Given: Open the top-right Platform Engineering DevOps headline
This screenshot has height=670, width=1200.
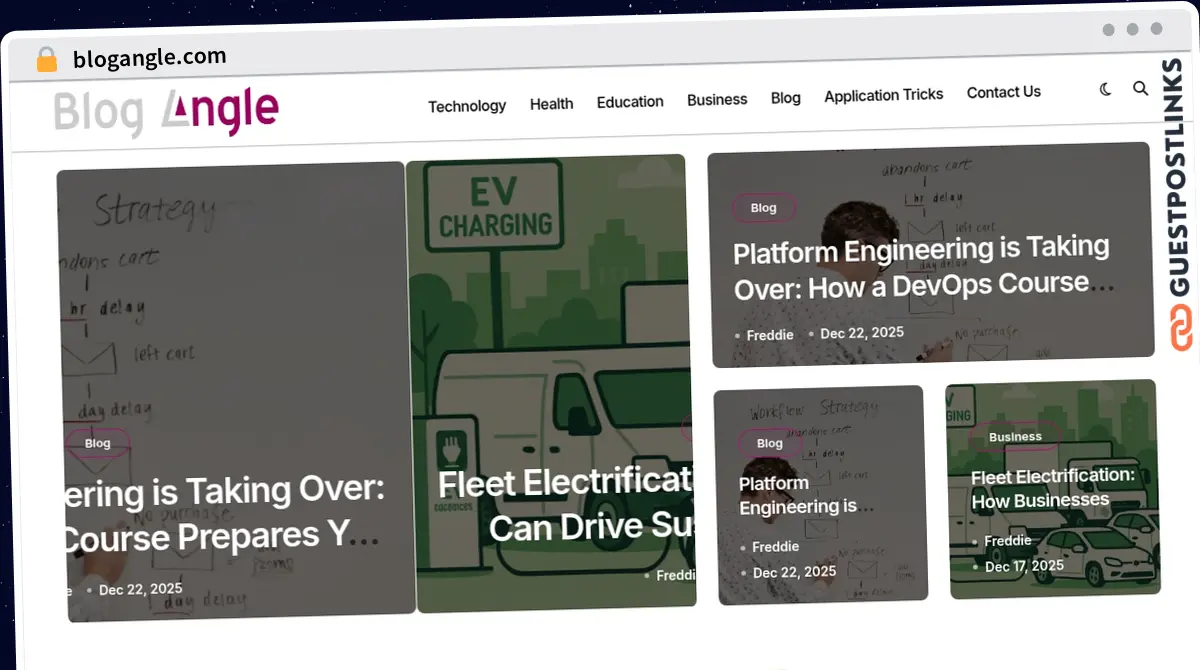Looking at the screenshot, I should (921, 268).
